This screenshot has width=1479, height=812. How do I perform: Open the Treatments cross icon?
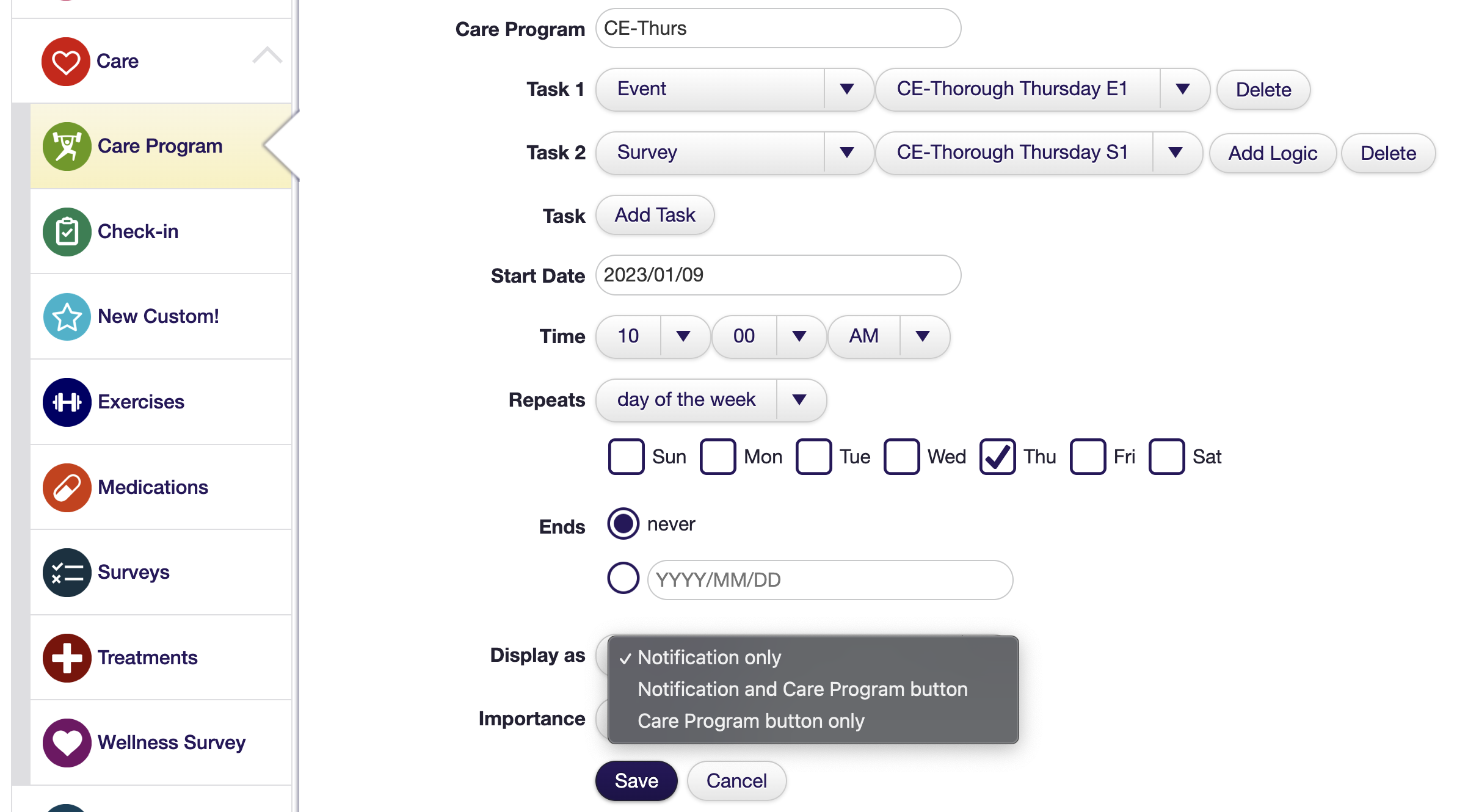pyautogui.click(x=67, y=658)
